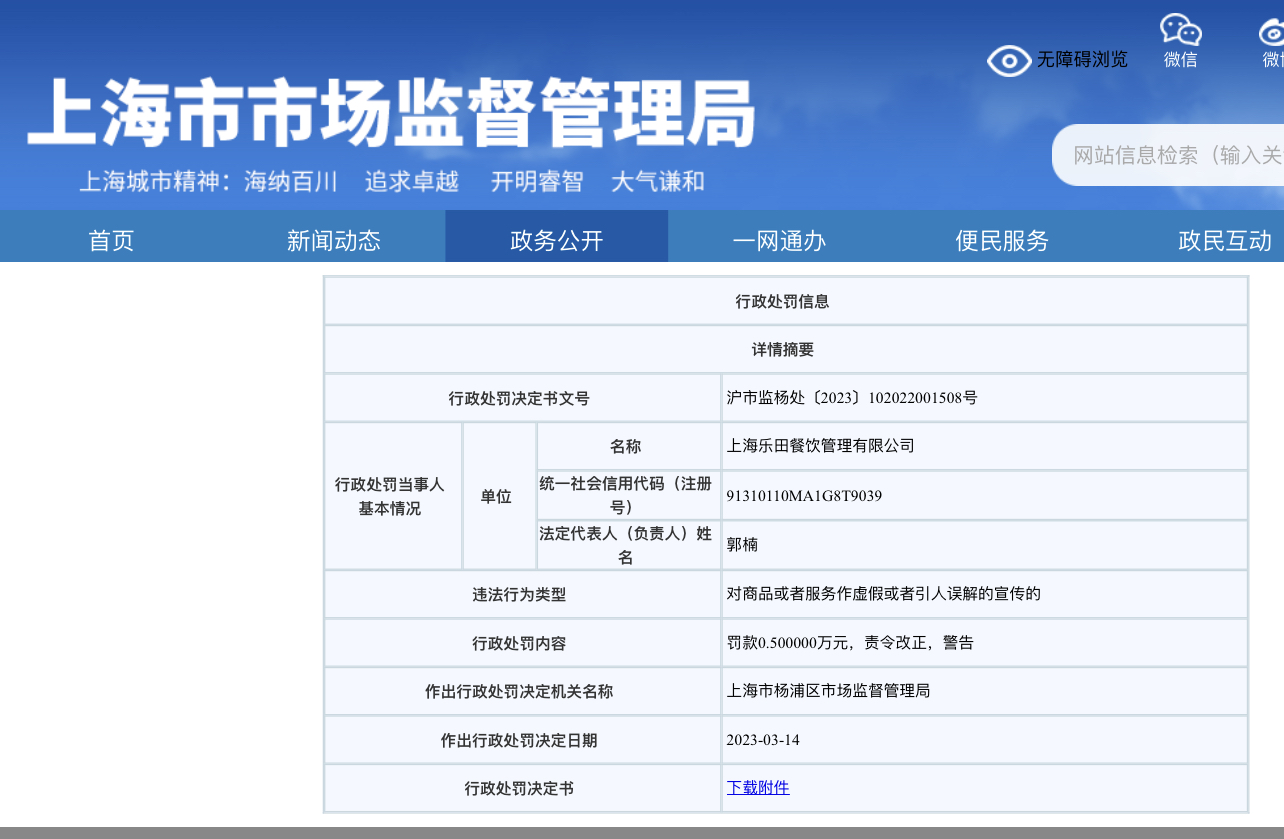Select the 政务公开 navigation tab
Image resolution: width=1284 pixels, height=839 pixels.
click(x=556, y=240)
